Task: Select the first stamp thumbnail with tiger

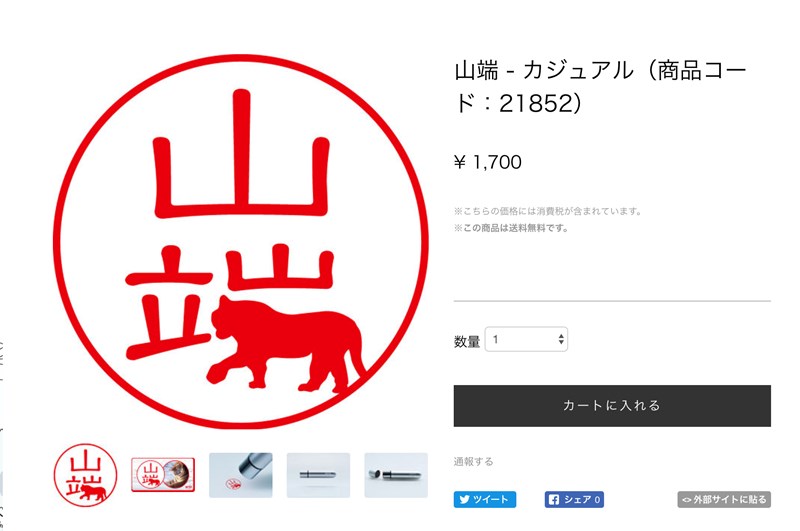Action: 85,475
